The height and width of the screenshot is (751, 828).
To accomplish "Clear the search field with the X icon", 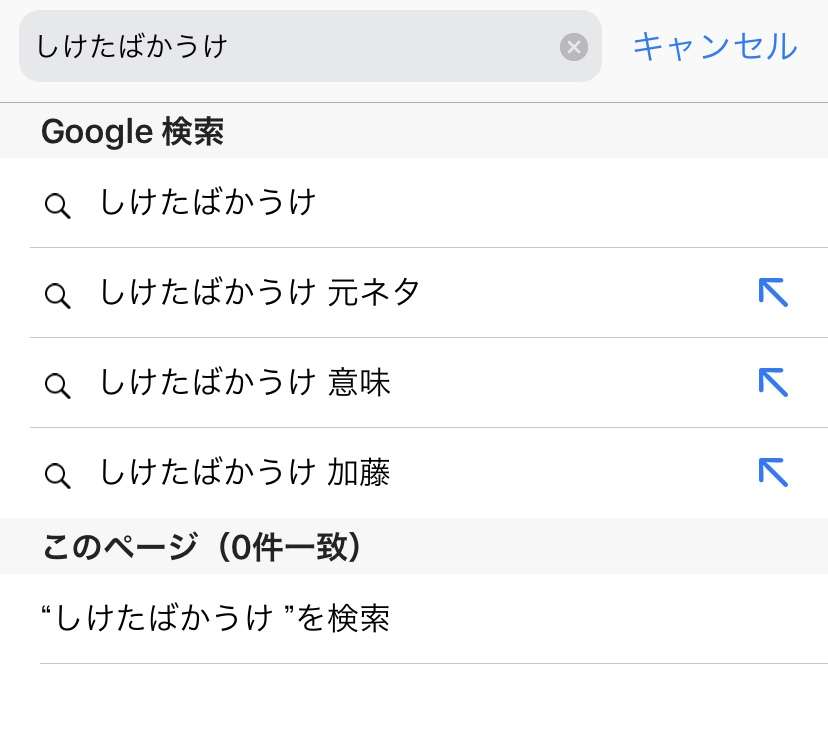I will click(573, 47).
